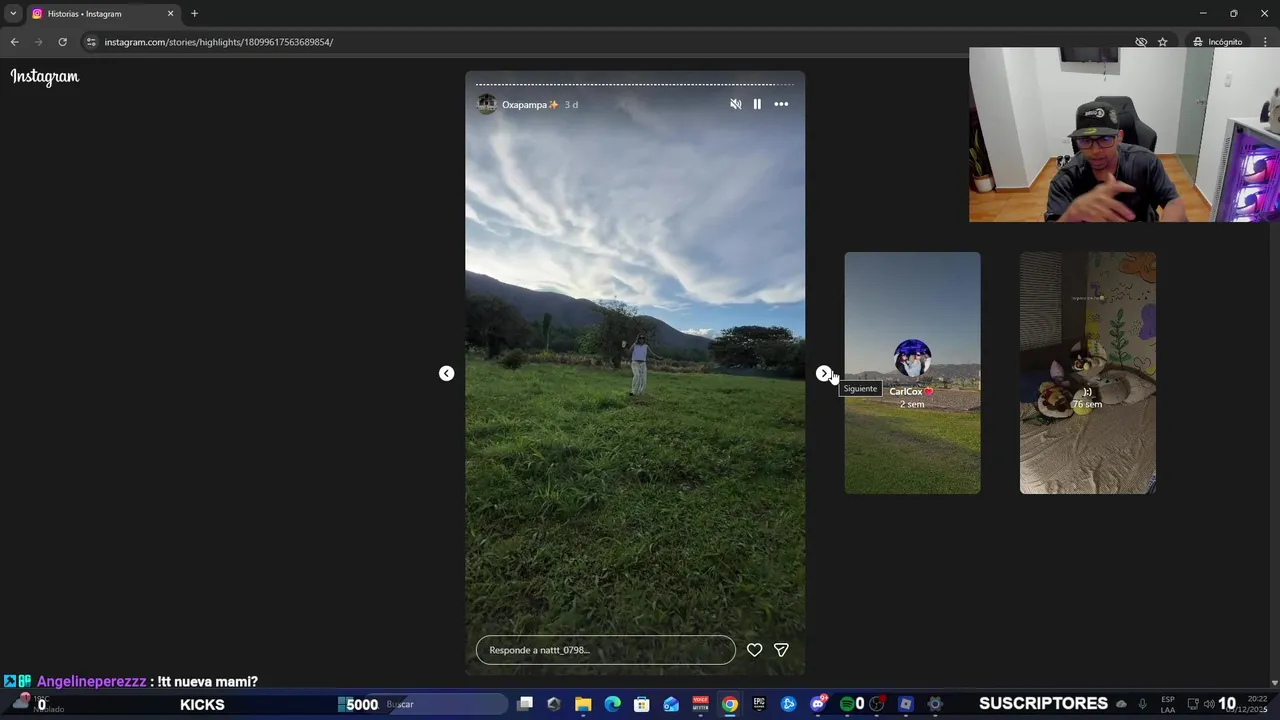The image size is (1280, 720).
Task: Bookmark this page with the star icon
Action: (1163, 42)
